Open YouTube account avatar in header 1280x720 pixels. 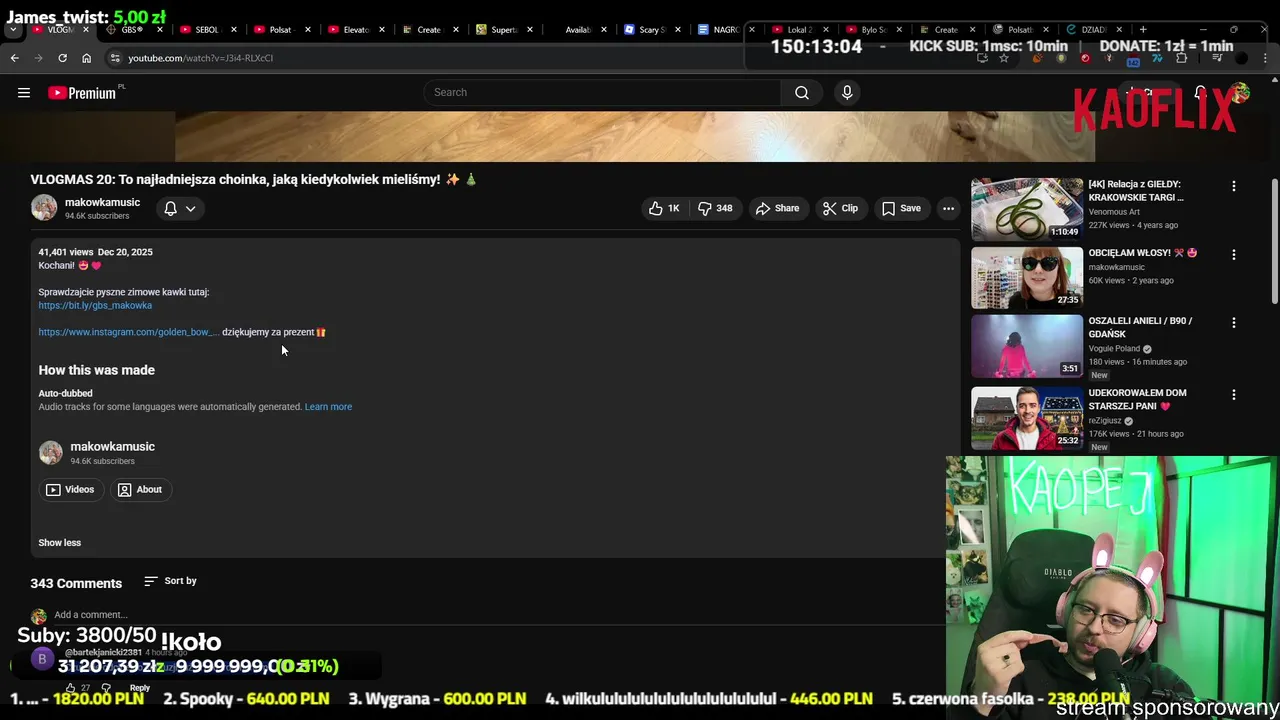point(1240,93)
